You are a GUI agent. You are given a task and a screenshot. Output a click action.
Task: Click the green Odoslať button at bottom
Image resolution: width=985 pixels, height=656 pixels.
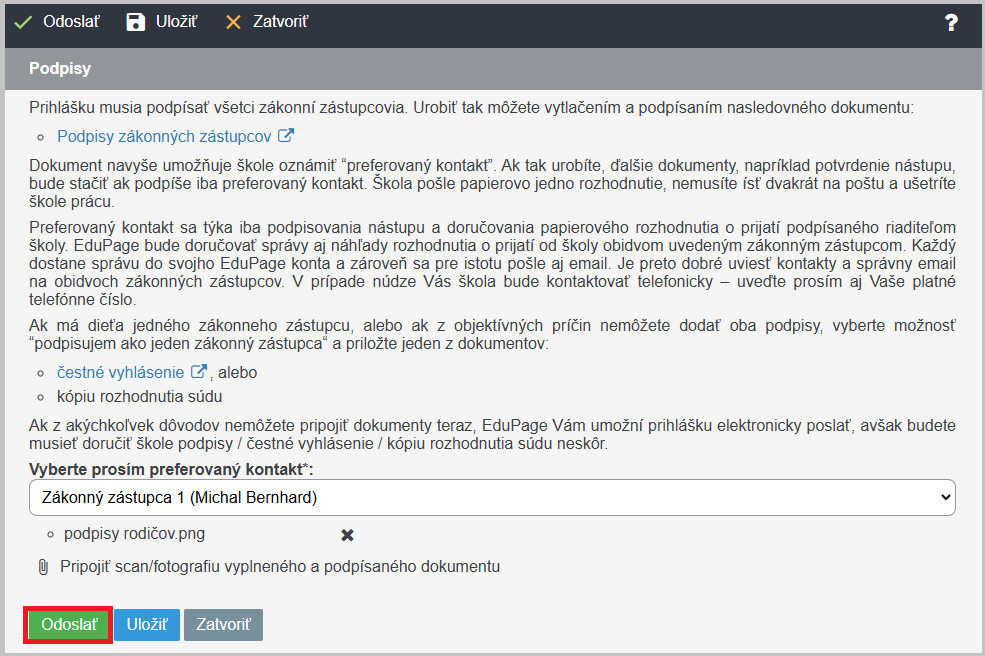click(69, 625)
